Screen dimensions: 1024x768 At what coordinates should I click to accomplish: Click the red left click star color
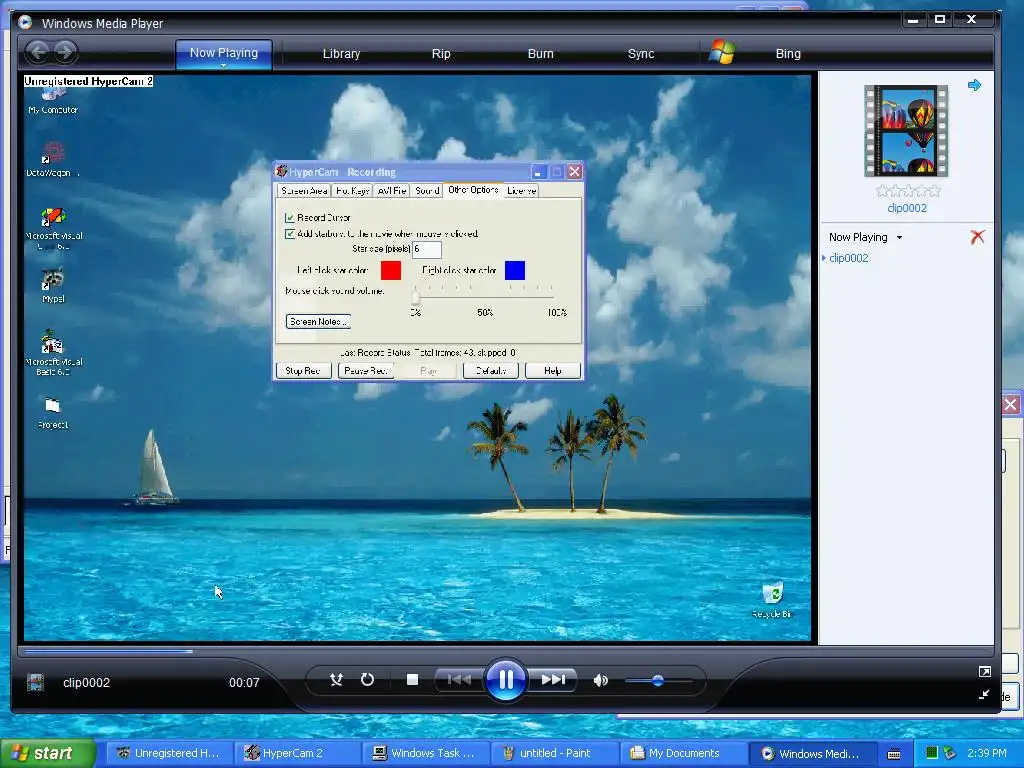[x=391, y=270]
